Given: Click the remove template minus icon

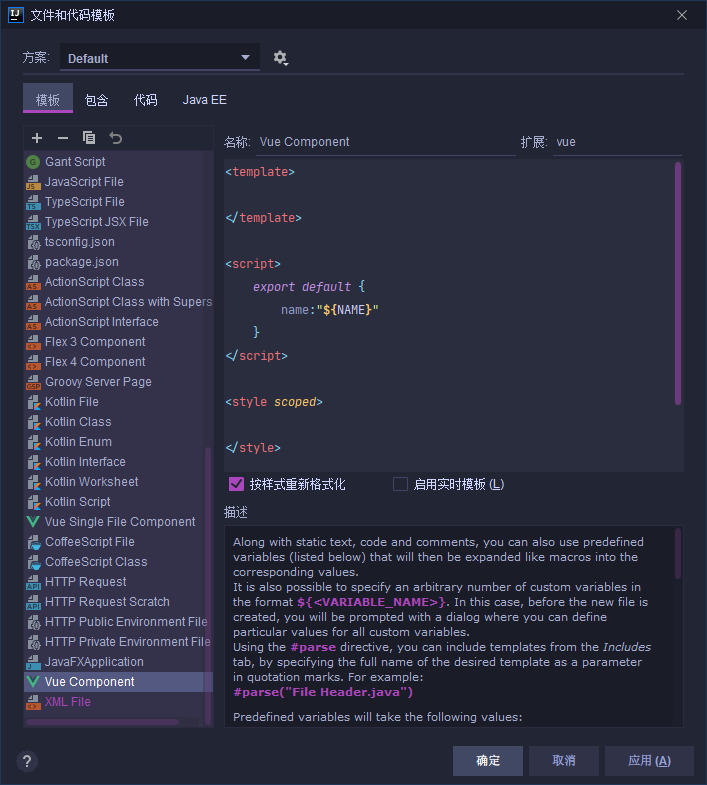Looking at the screenshot, I should pos(63,138).
